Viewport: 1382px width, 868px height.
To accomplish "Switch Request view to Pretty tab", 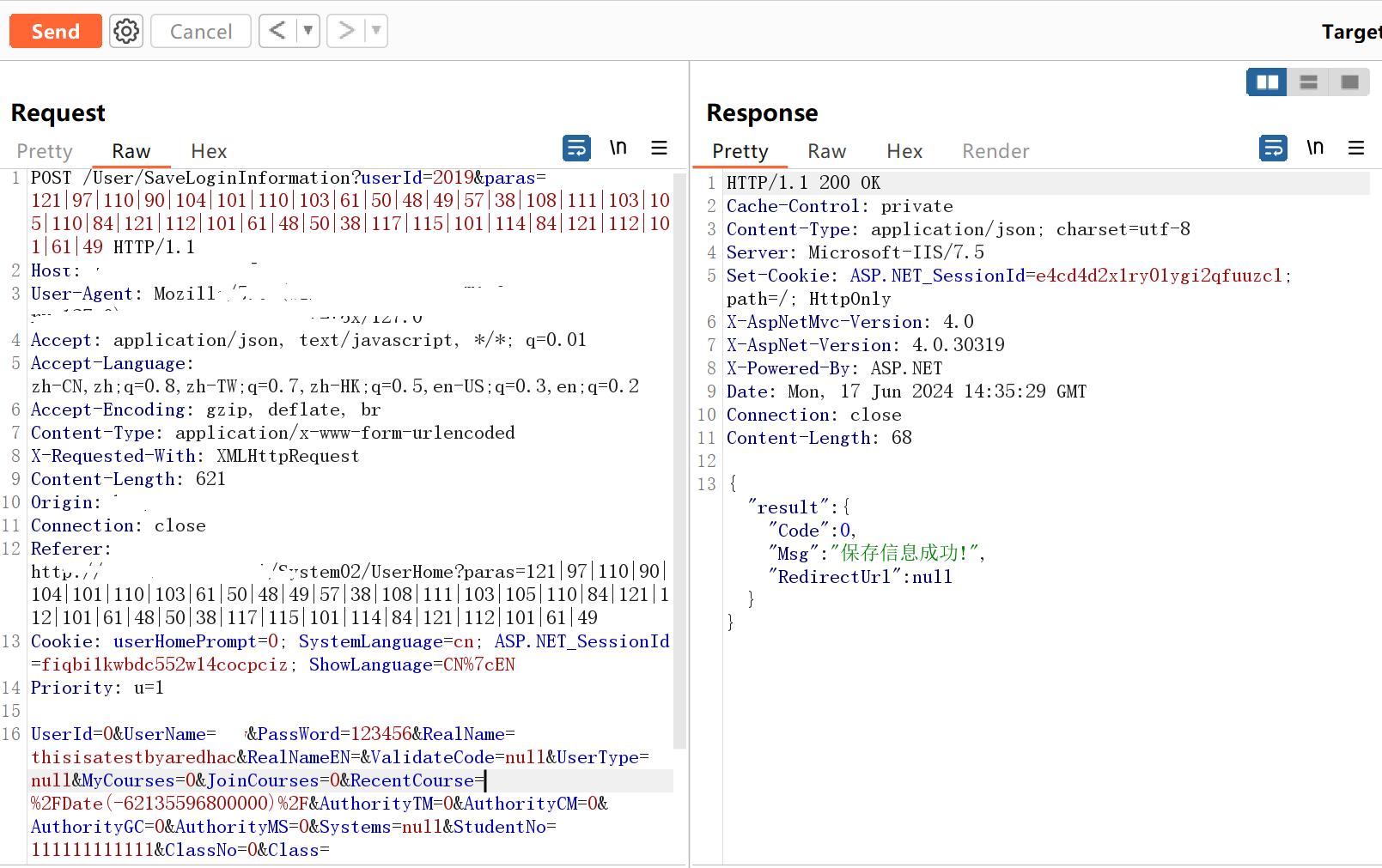I will (x=45, y=151).
